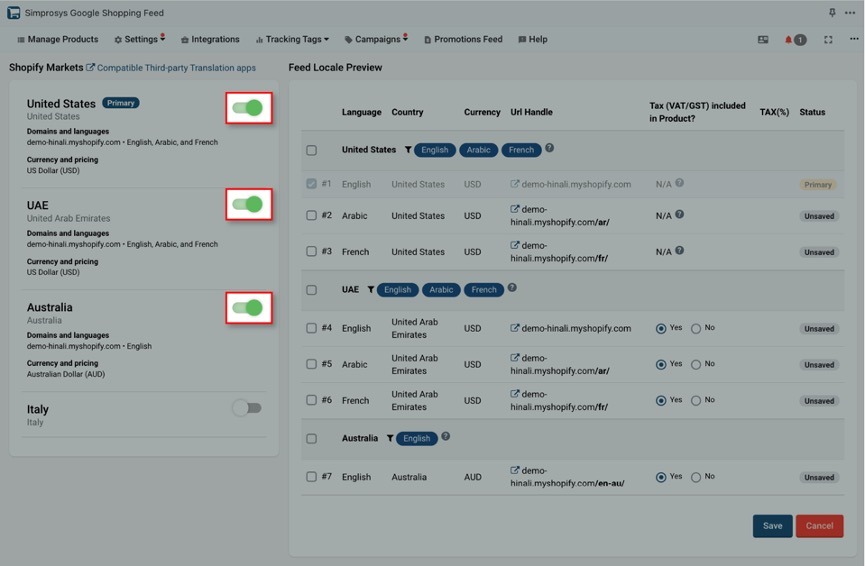The width and height of the screenshot is (866, 566).
Task: Check the United States group checkbox
Action: pyautogui.click(x=311, y=150)
